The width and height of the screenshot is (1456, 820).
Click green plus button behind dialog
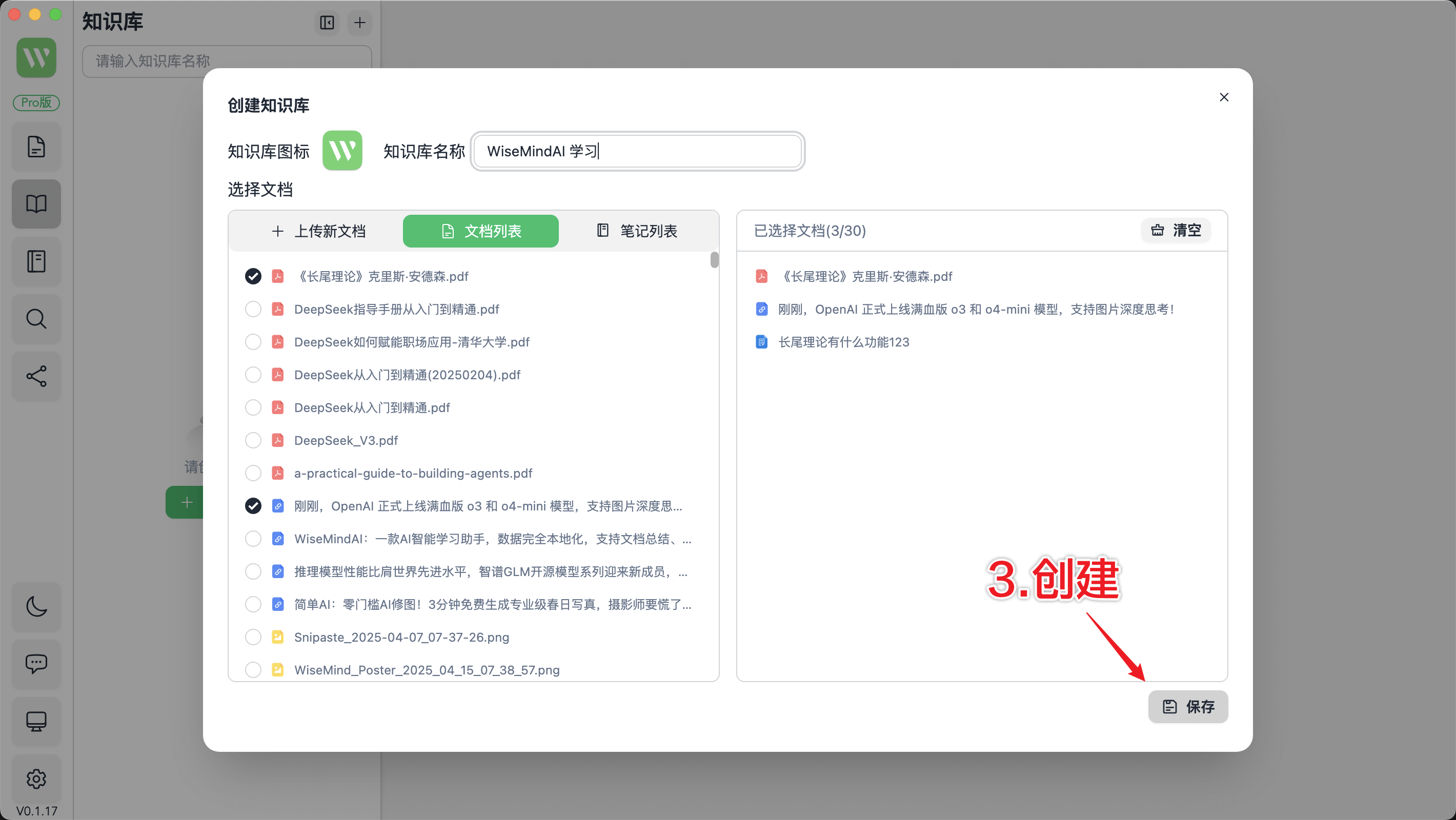(x=185, y=502)
